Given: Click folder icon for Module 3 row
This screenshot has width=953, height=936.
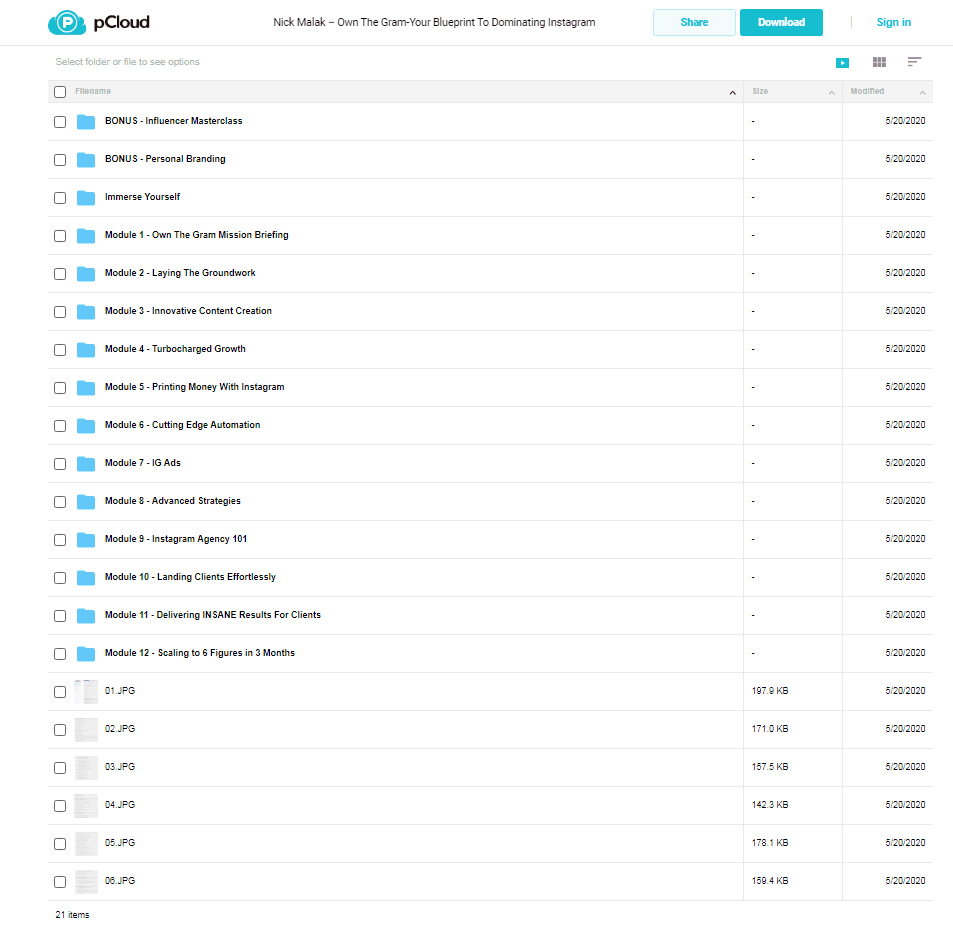Looking at the screenshot, I should (86, 311).
